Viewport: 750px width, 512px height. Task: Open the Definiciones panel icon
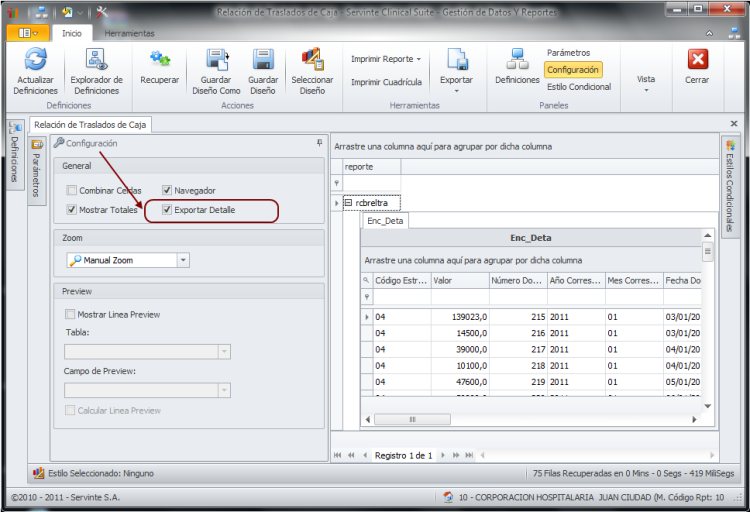[517, 60]
